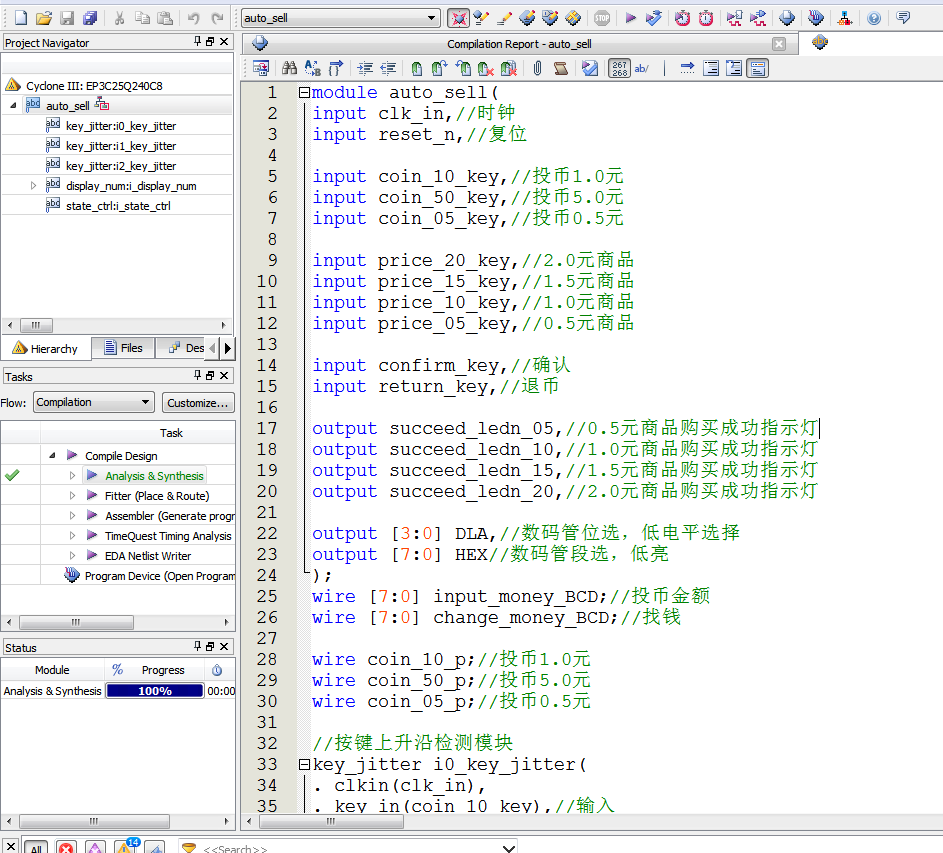Run the Analysis & Synthesis task
This screenshot has width=943, height=853.
[x=154, y=476]
